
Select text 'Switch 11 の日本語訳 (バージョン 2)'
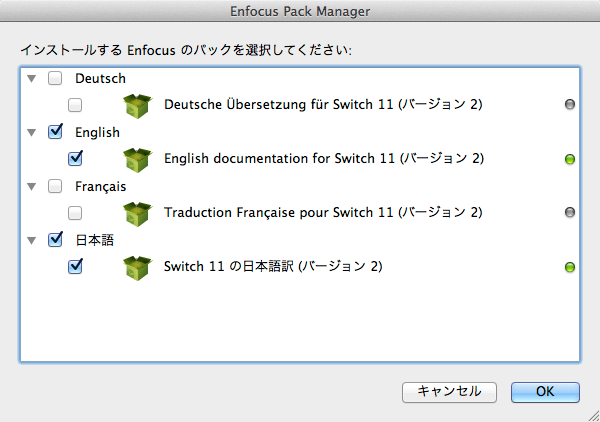point(273,266)
